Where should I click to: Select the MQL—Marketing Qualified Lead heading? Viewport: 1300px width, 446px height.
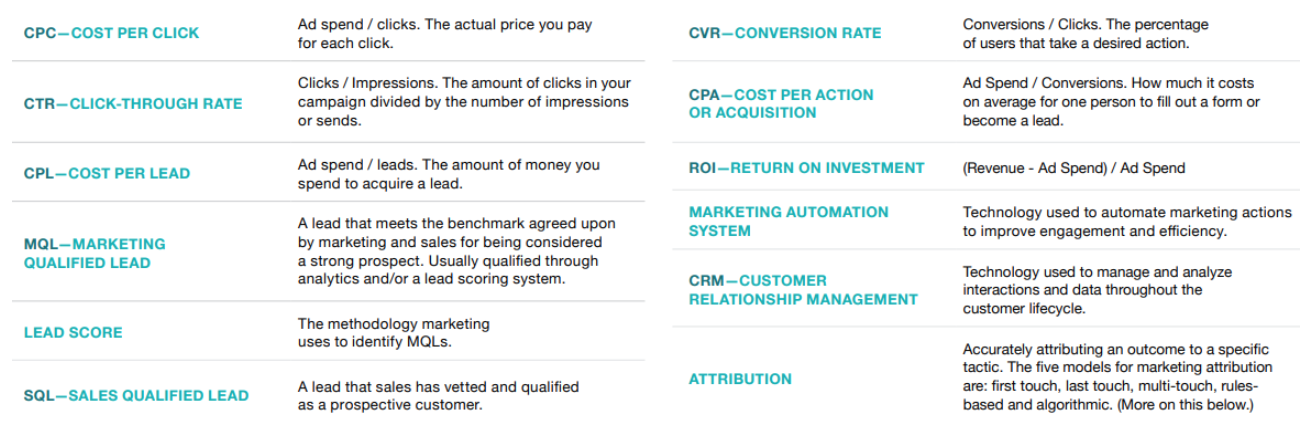[95, 253]
